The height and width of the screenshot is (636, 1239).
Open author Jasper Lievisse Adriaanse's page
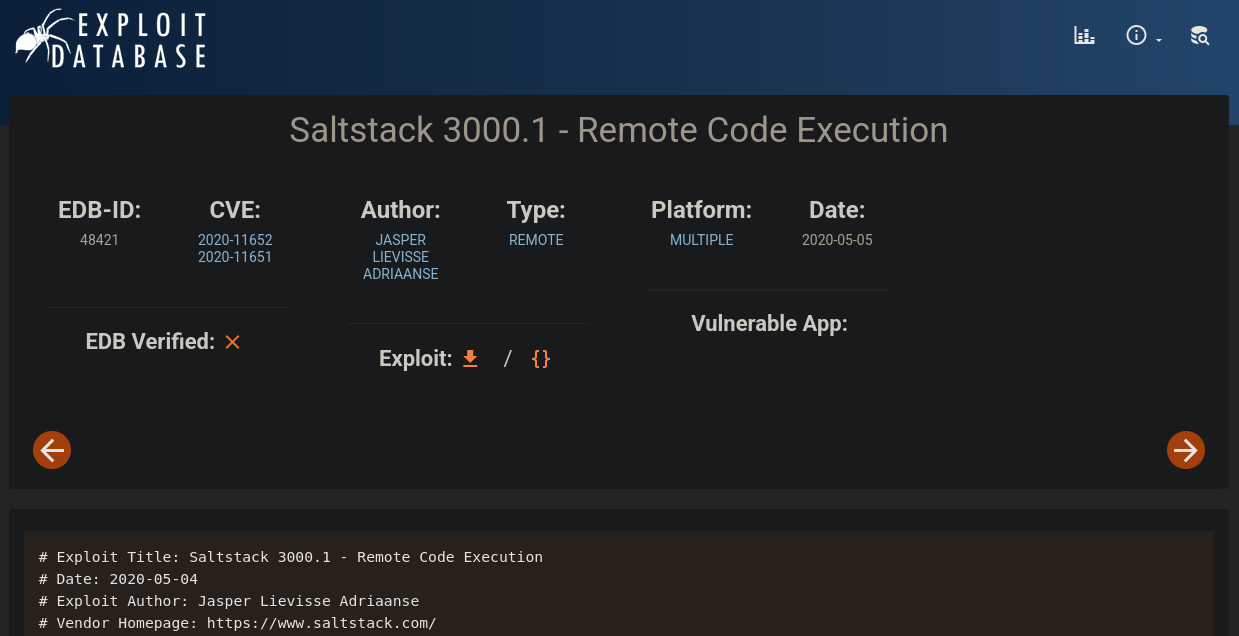[x=400, y=257]
